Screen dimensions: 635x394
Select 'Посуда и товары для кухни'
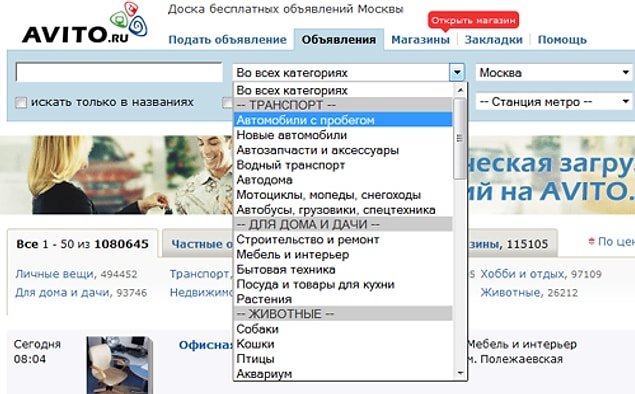[343, 284]
